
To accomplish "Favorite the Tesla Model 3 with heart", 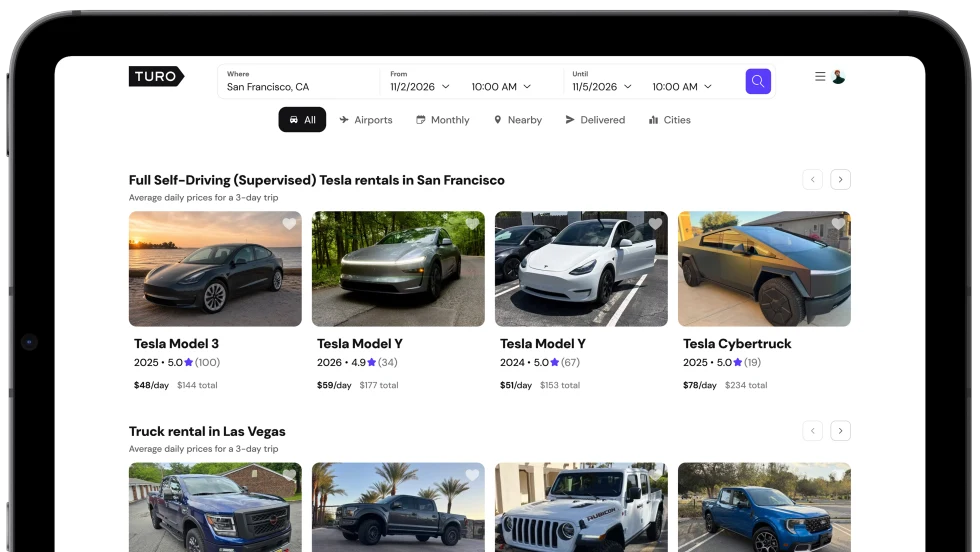I will point(289,224).
